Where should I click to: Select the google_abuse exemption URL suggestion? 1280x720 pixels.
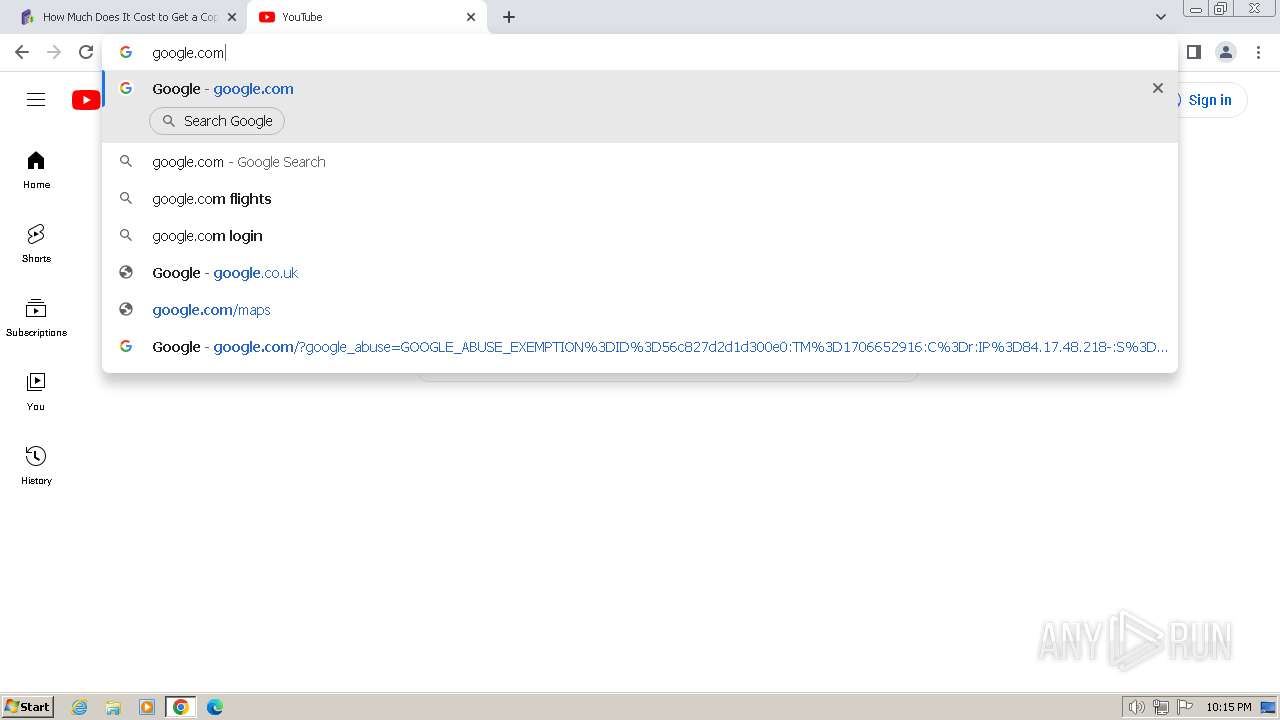[x=640, y=347]
